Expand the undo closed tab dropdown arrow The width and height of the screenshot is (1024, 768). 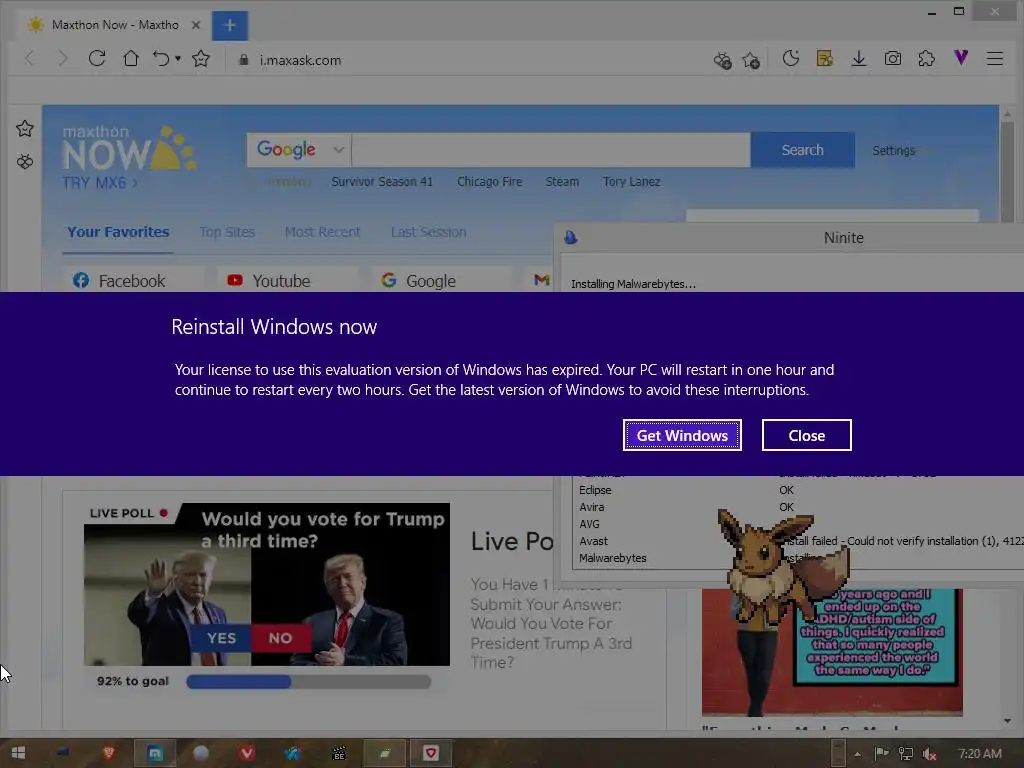click(x=178, y=59)
